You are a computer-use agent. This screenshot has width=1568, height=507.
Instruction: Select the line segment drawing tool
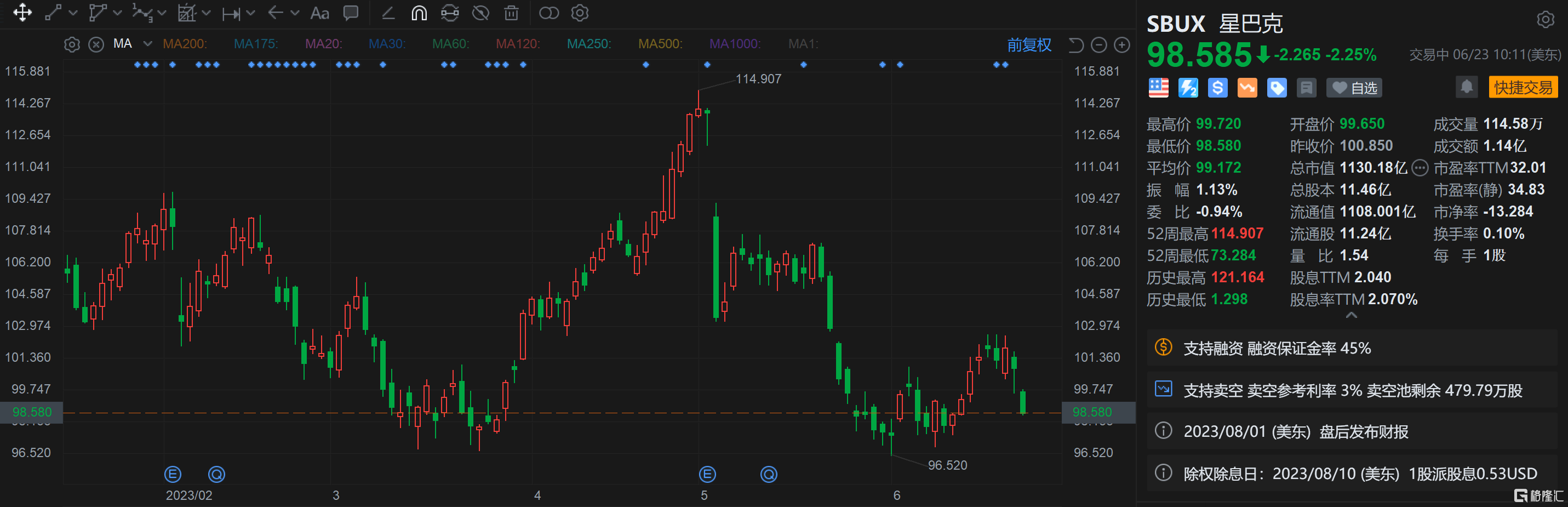(x=54, y=13)
